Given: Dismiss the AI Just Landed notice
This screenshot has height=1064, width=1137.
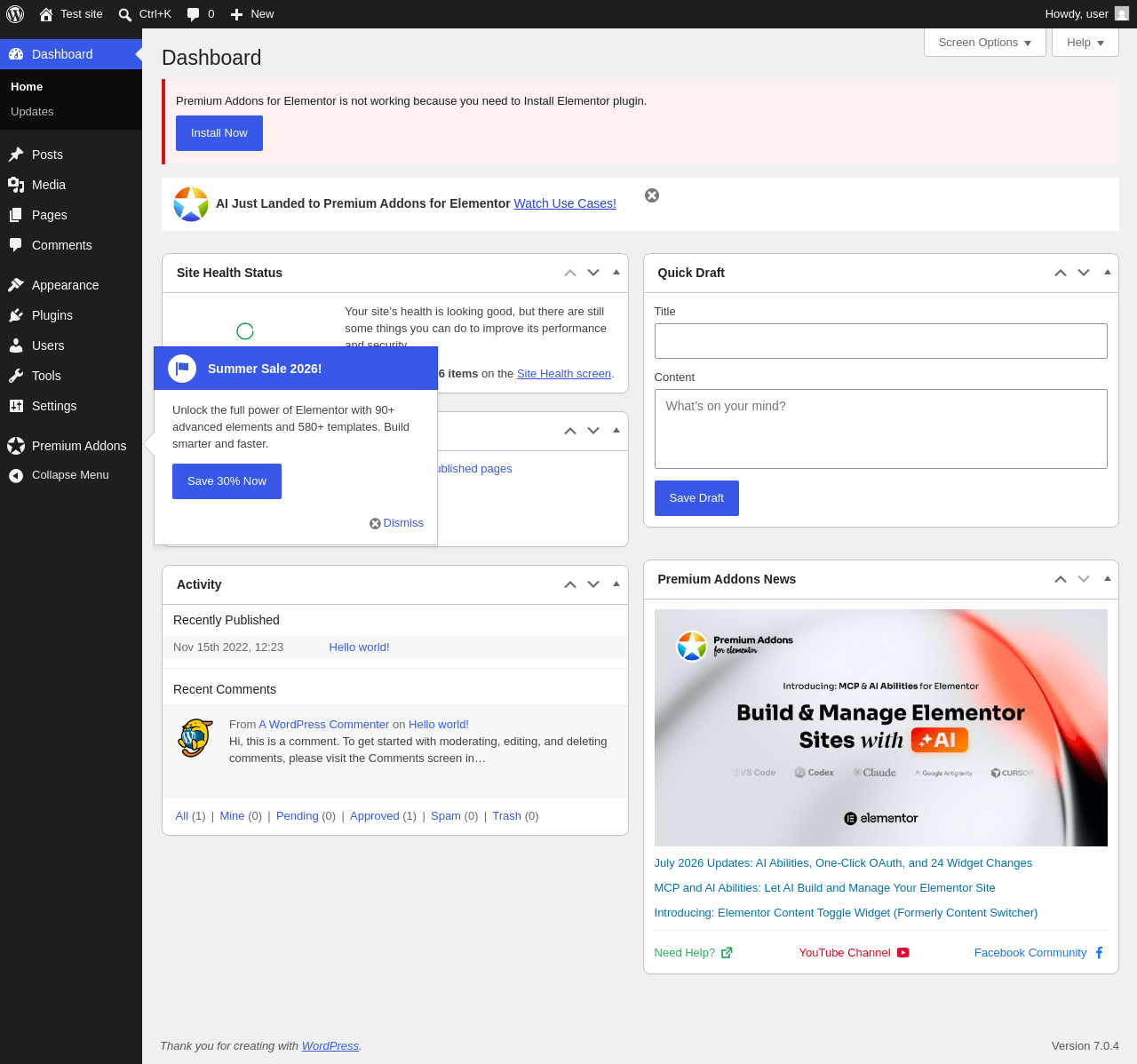Looking at the screenshot, I should (652, 195).
